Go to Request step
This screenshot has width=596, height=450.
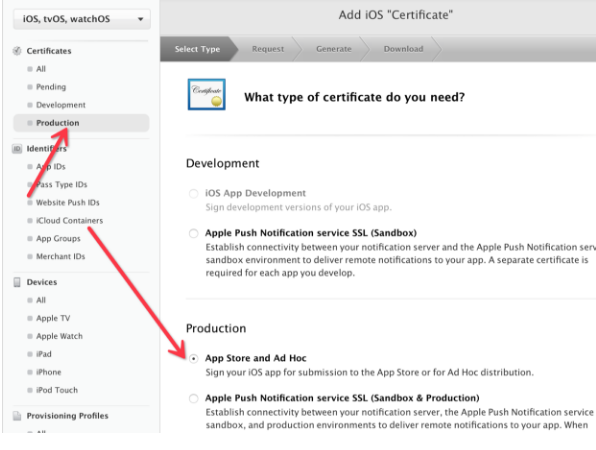click(x=268, y=49)
